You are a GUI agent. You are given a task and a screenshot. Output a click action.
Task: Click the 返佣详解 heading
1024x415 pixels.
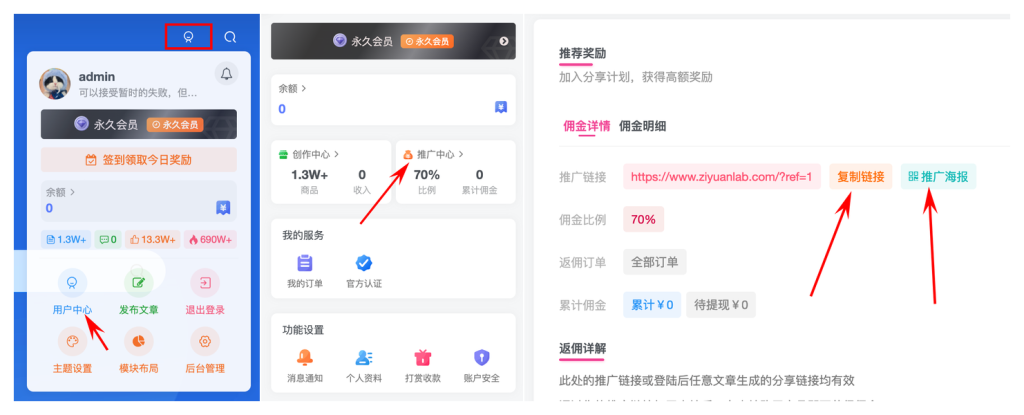583,348
